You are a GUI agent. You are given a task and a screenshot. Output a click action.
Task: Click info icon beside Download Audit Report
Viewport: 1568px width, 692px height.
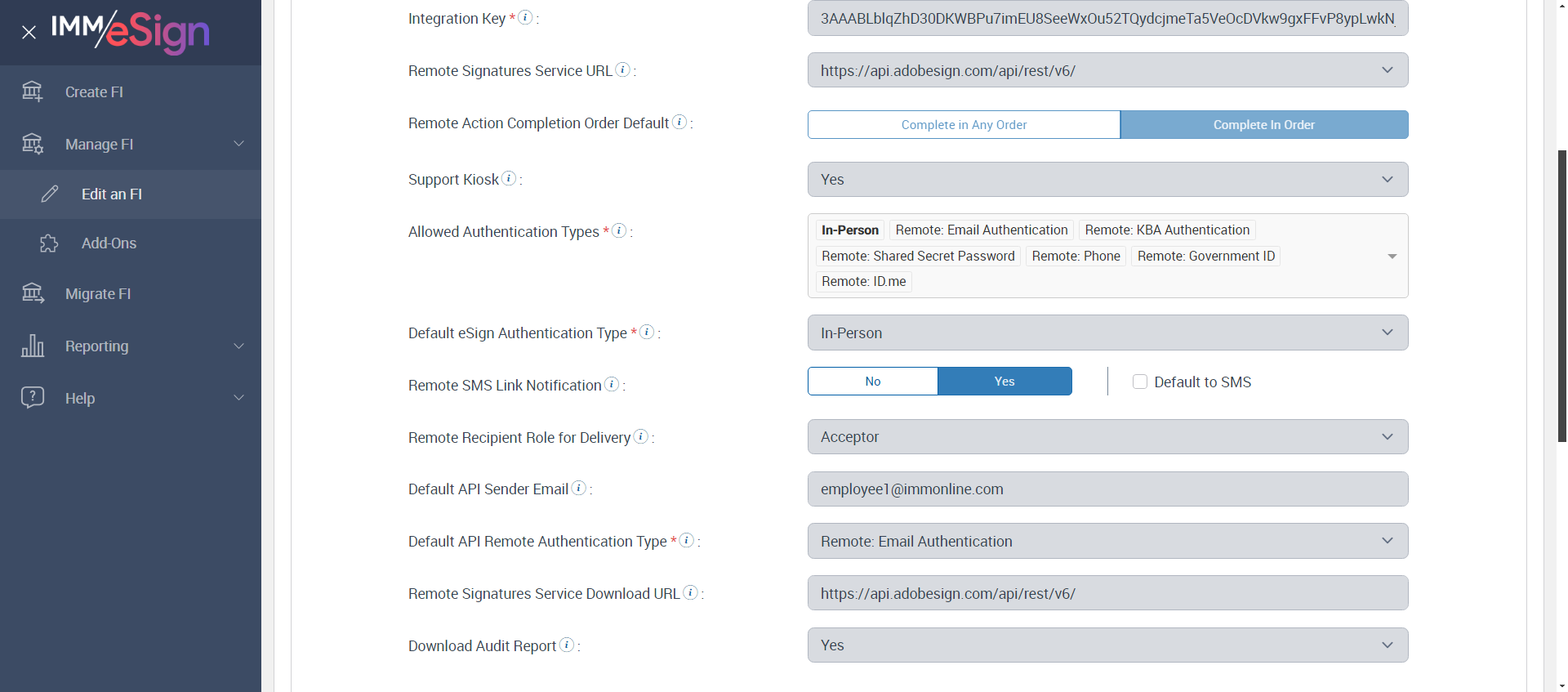567,645
